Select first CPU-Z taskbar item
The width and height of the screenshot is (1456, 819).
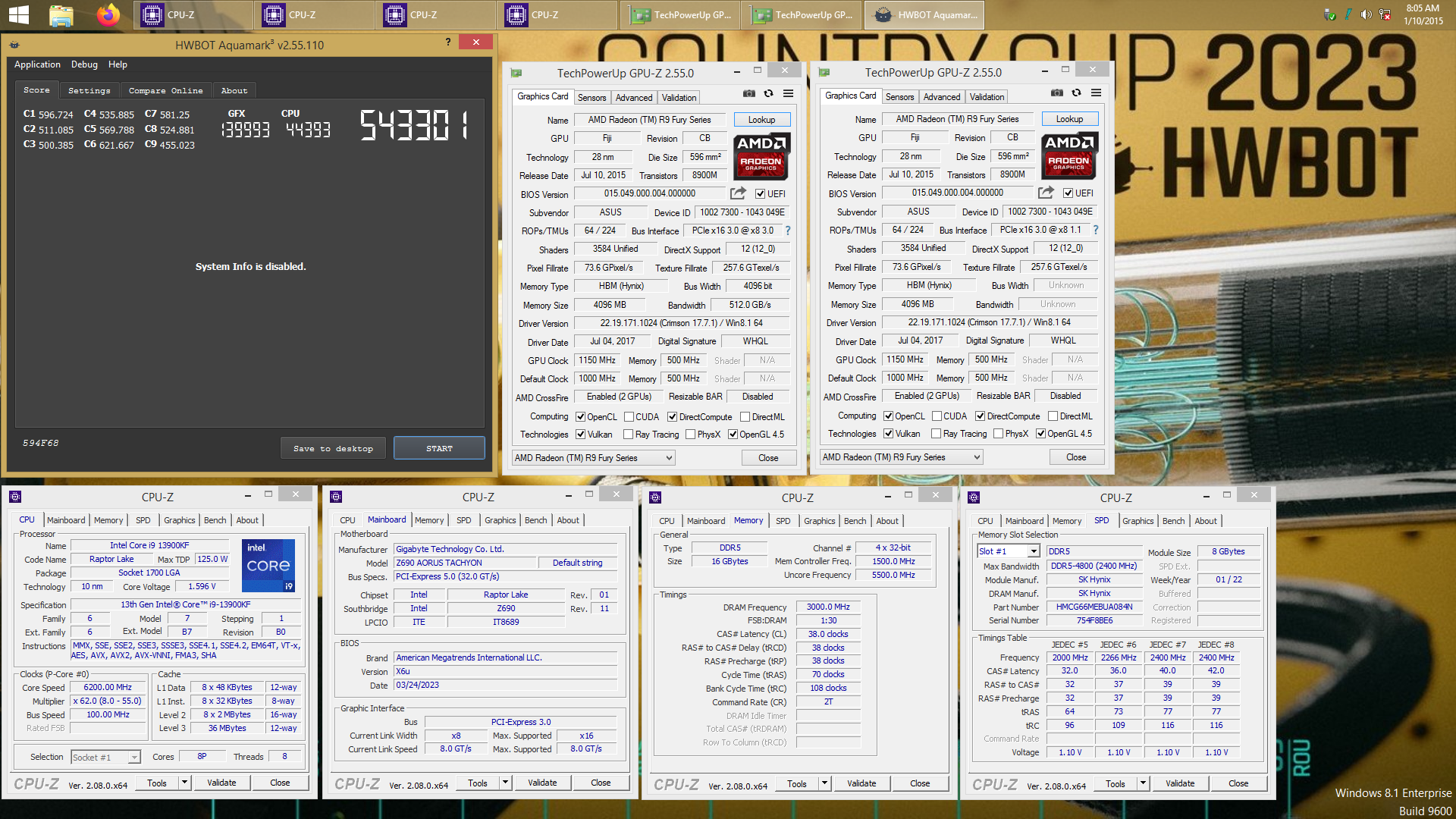point(193,14)
